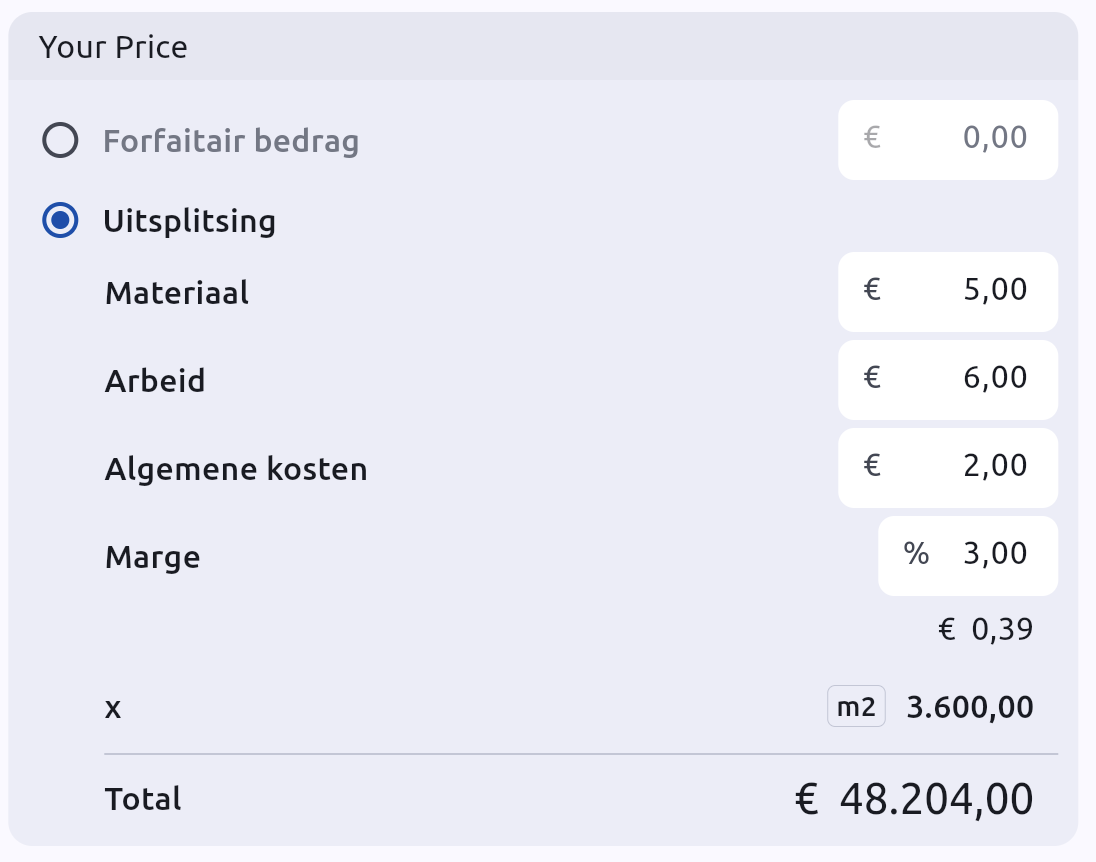Select the Uitsplitsing radio button
1096x862 pixels.
click(60, 220)
